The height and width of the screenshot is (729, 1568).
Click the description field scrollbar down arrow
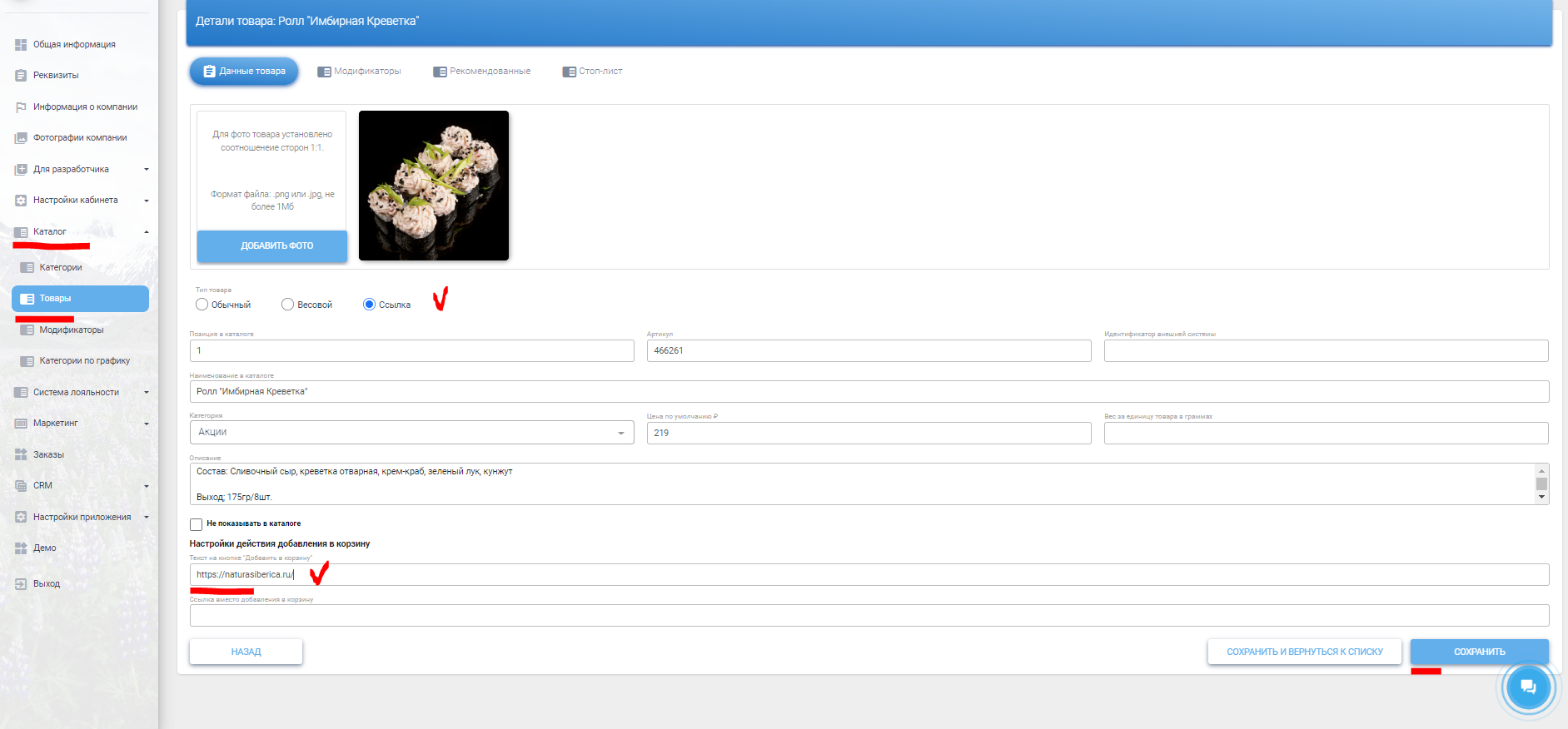pyautogui.click(x=1541, y=497)
